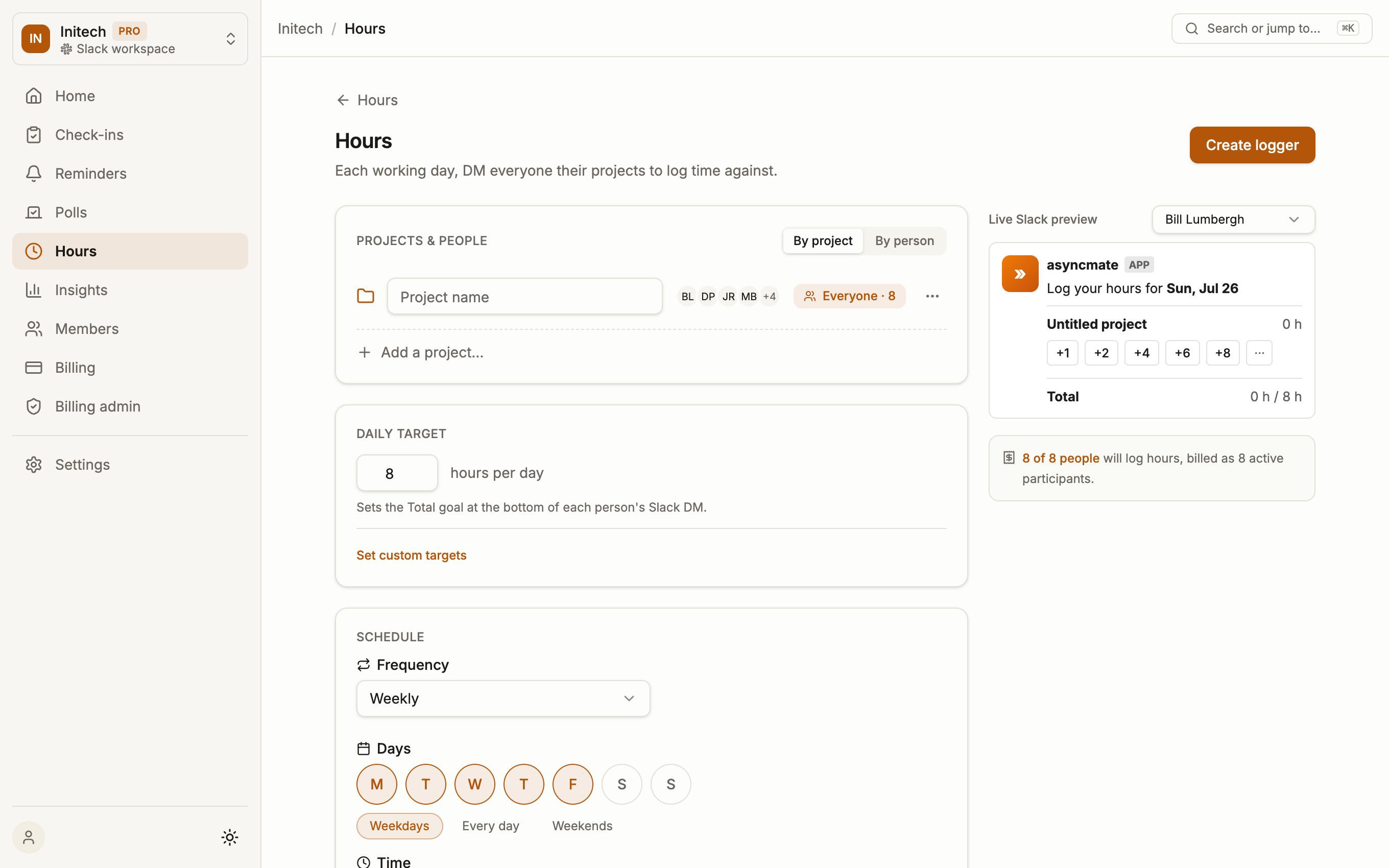Click the 8 of 8 people link
The image size is (1389, 868).
point(1061,458)
